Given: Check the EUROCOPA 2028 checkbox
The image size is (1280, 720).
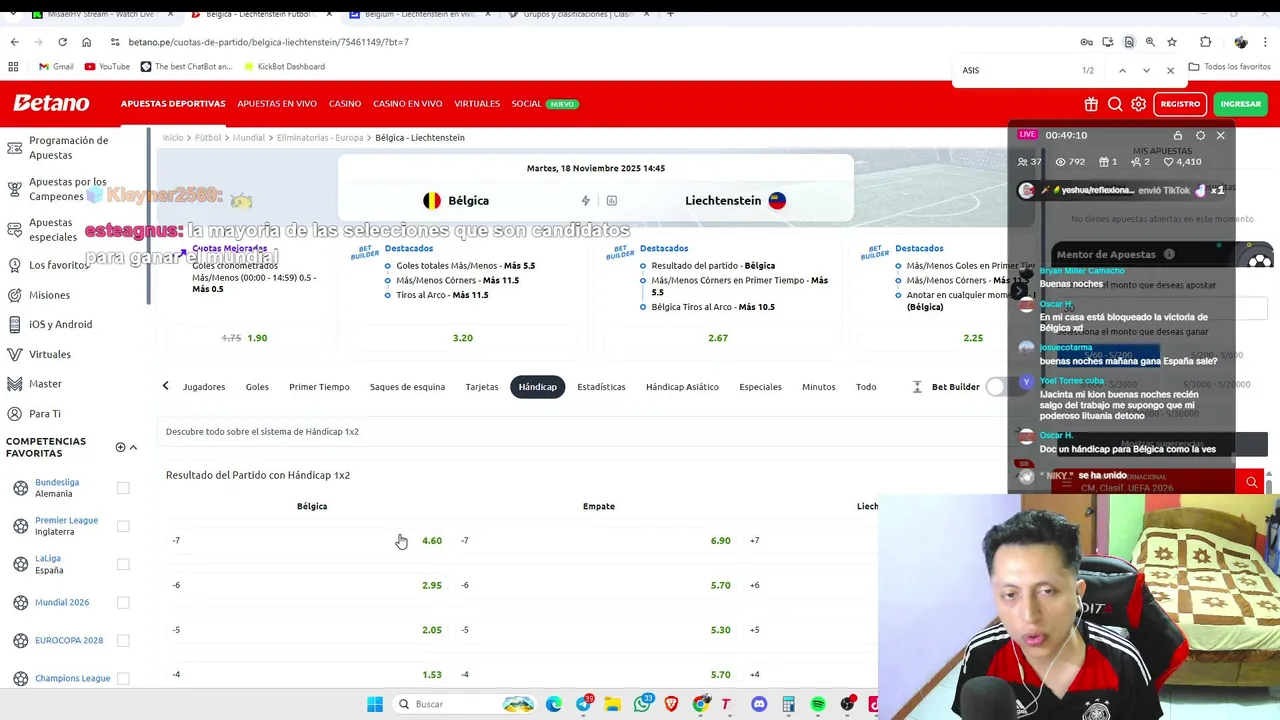Looking at the screenshot, I should 123,640.
